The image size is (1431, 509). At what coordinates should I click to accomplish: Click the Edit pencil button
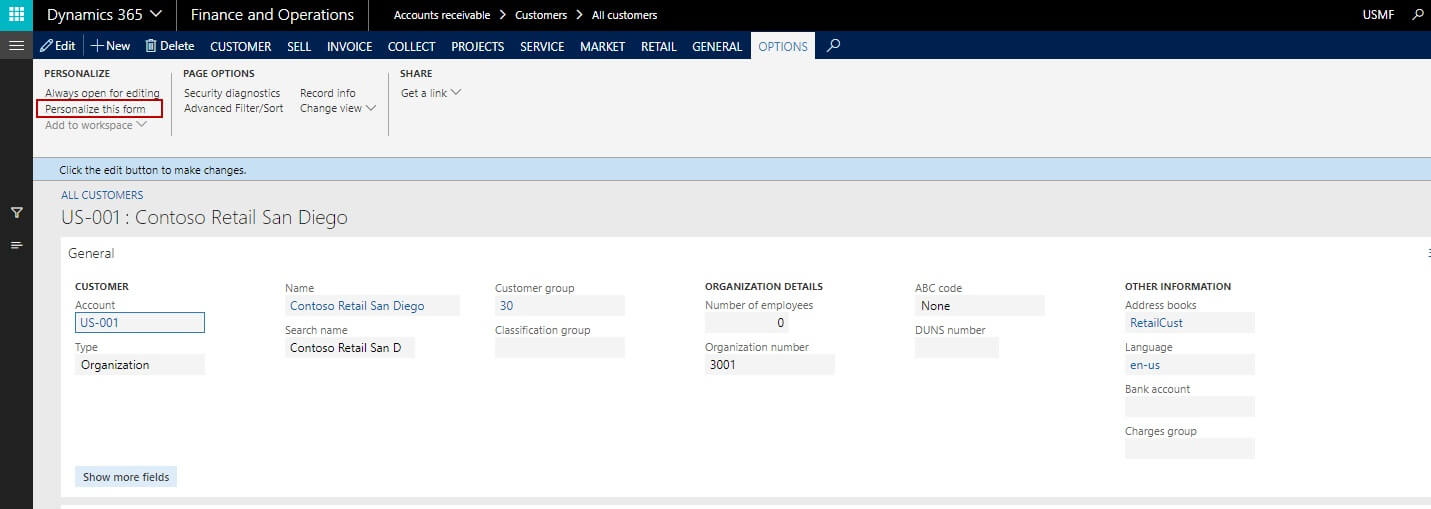click(57, 46)
